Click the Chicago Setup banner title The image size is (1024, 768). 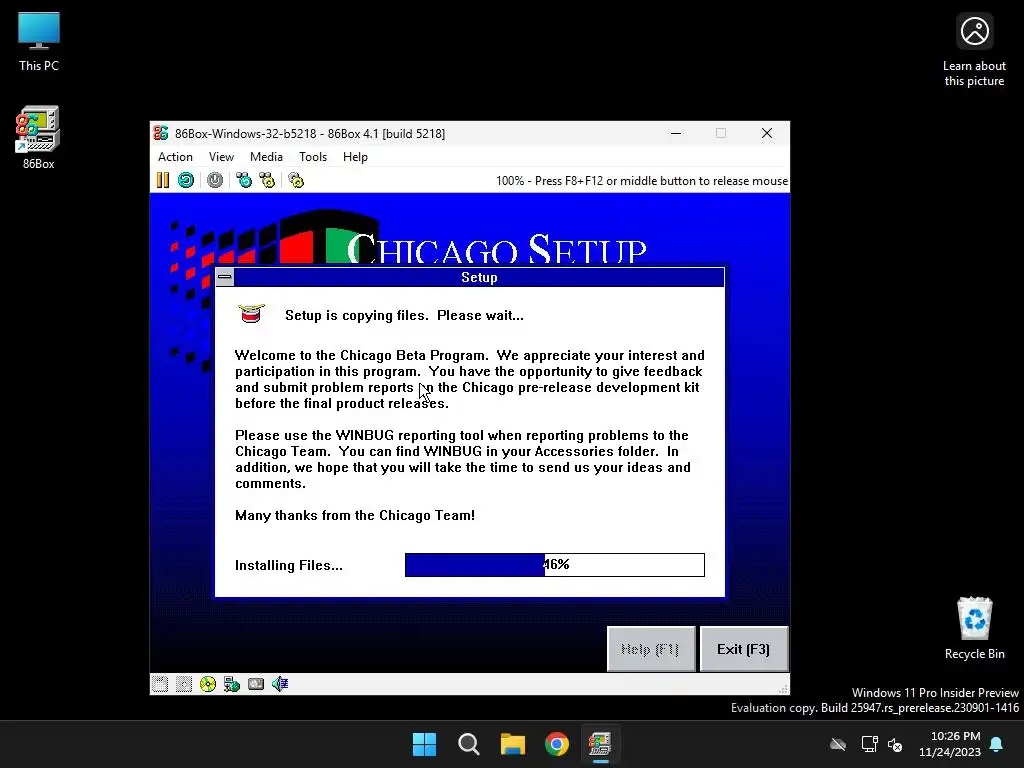[x=496, y=248]
